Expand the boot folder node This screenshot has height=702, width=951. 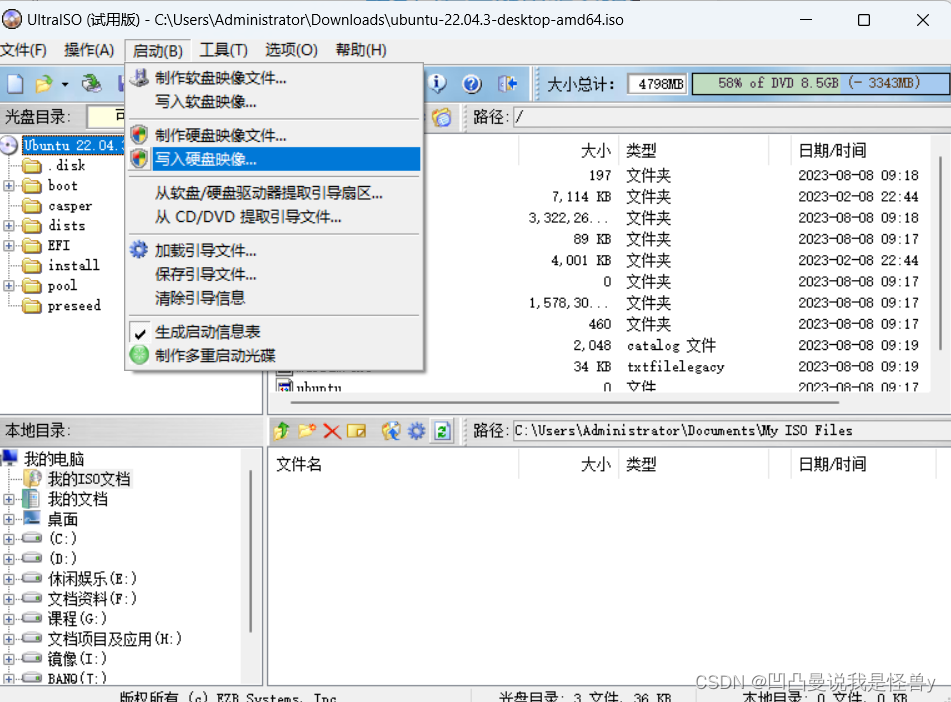click(8, 186)
